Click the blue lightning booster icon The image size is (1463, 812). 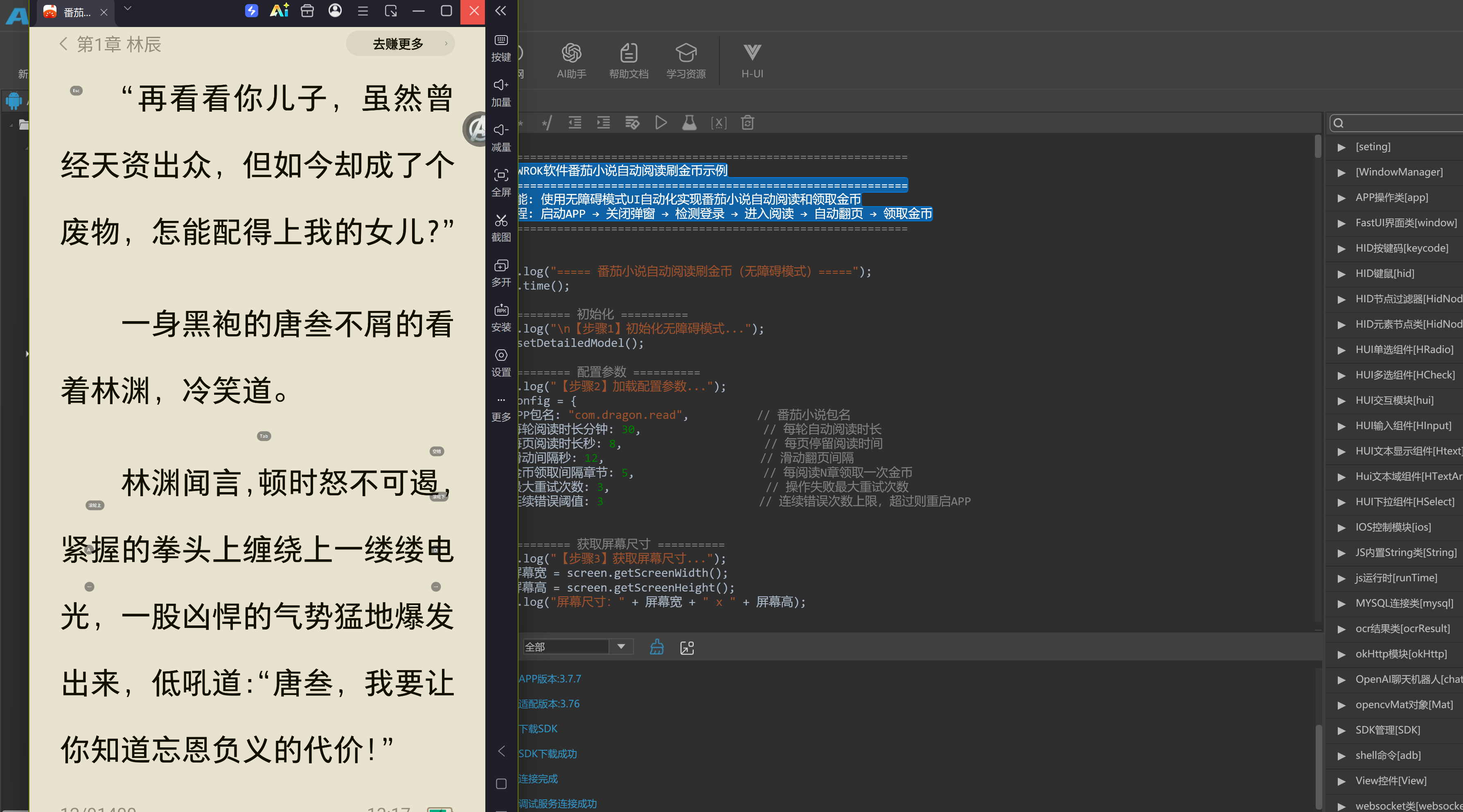point(252,11)
